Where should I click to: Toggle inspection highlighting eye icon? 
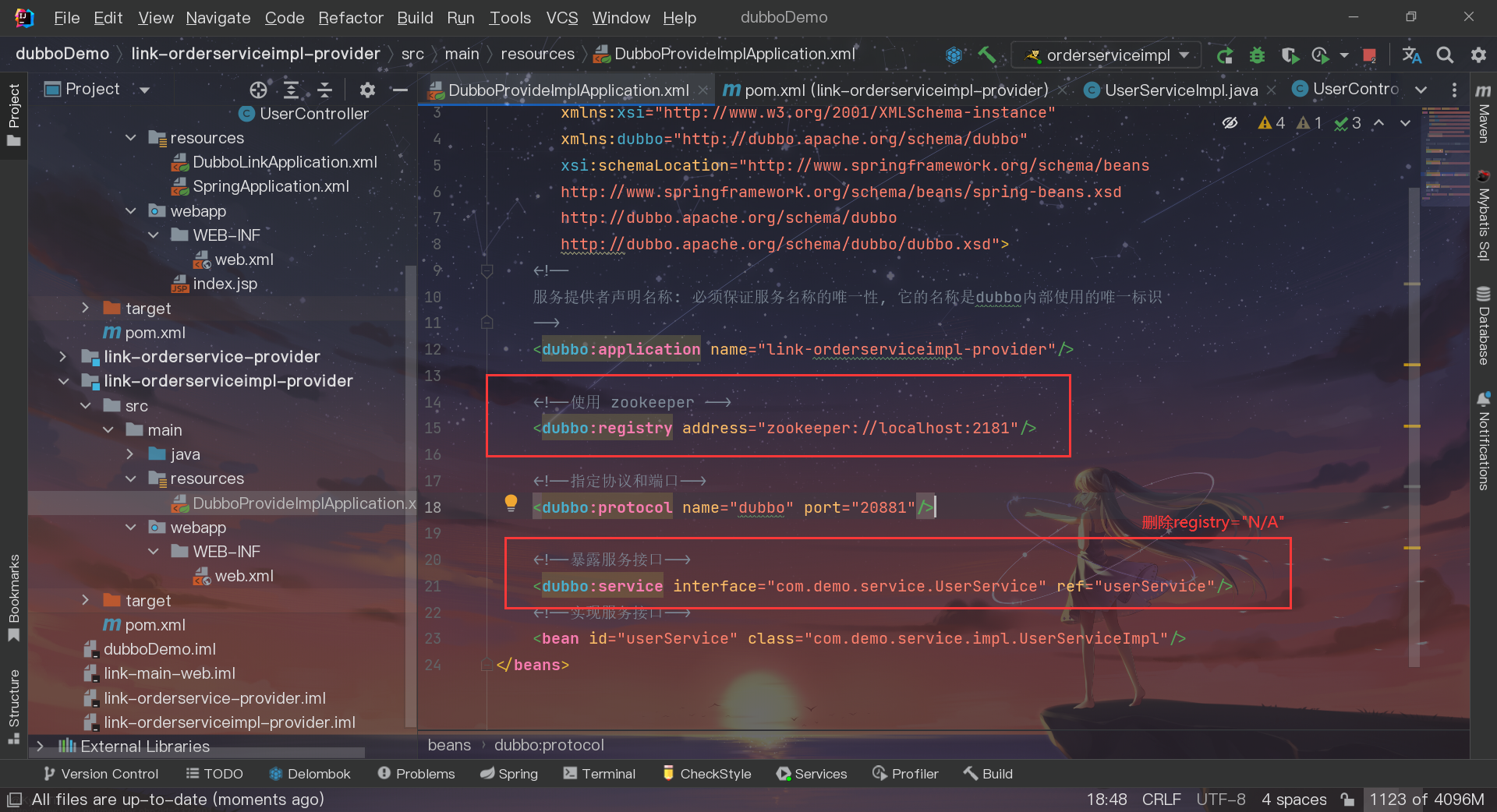1230,123
